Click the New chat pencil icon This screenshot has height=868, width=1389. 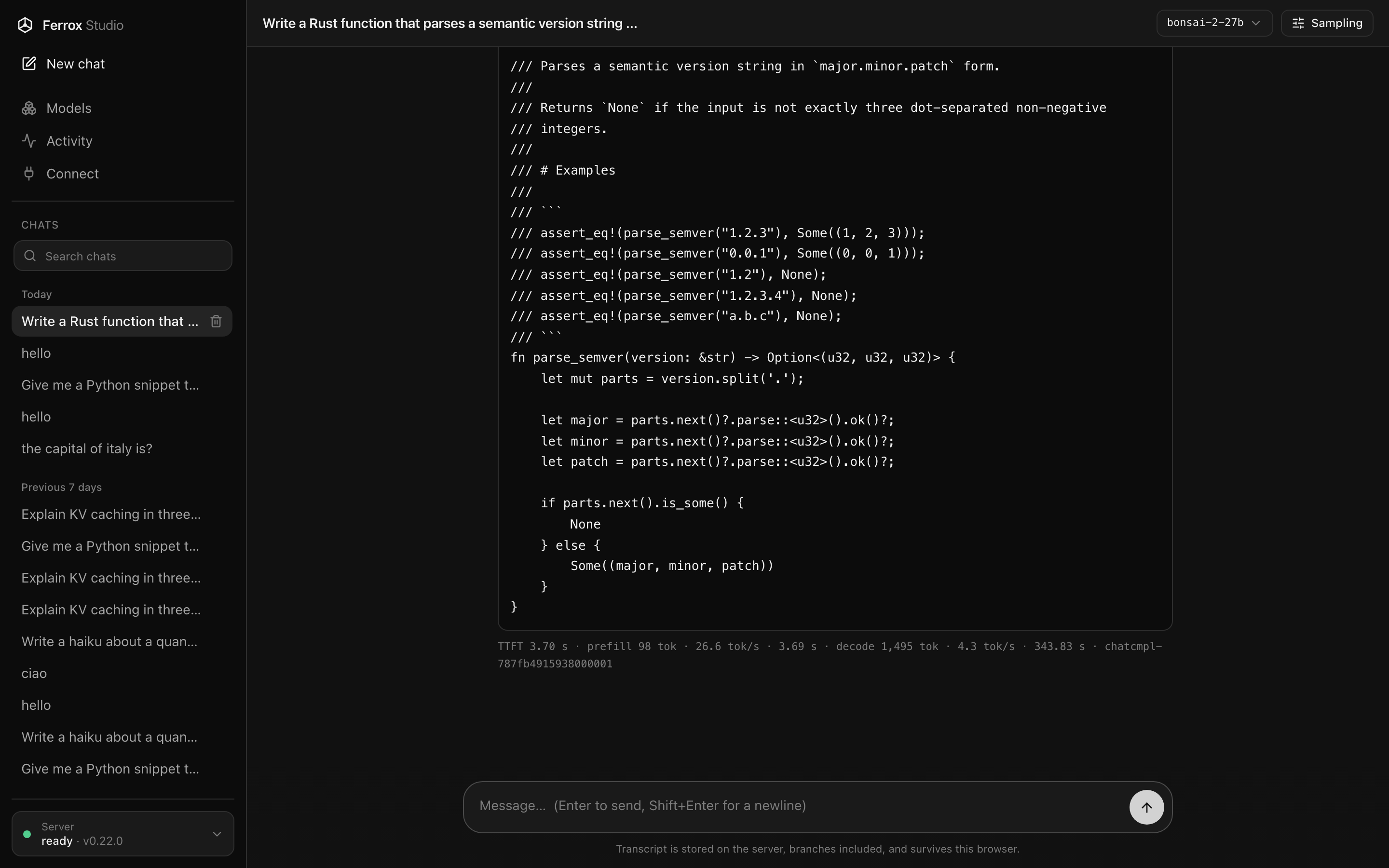point(29,64)
